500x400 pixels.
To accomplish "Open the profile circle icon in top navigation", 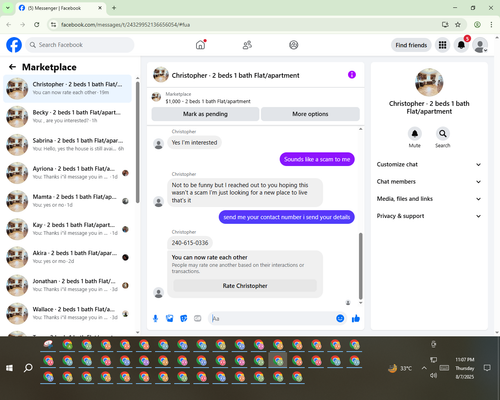I will (294, 45).
